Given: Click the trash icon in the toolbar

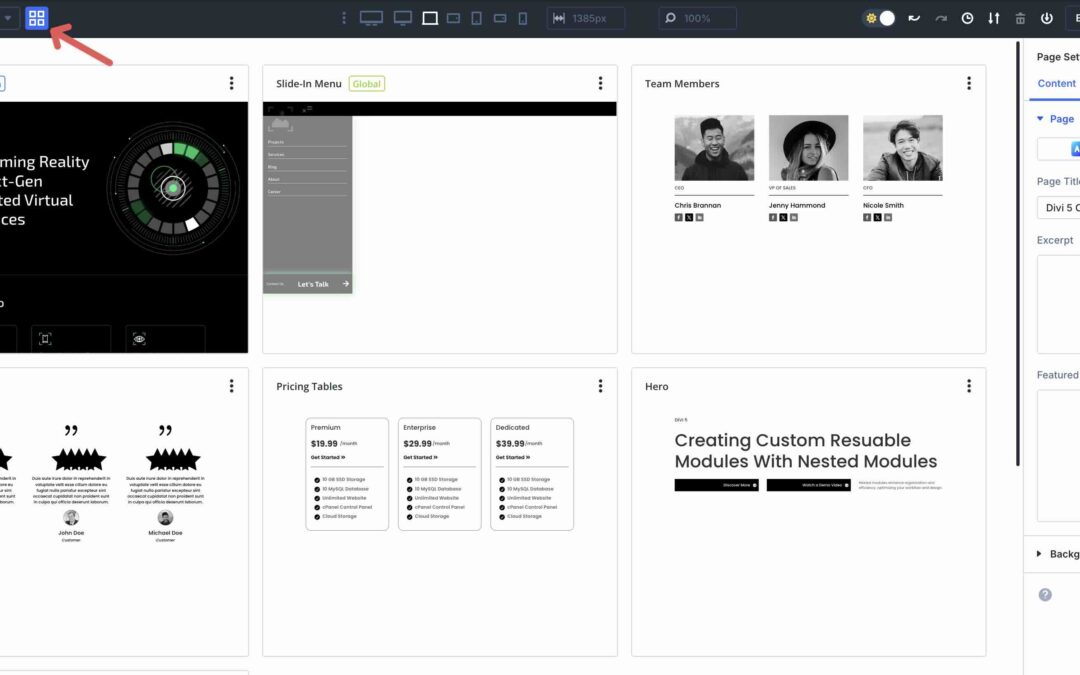Looking at the screenshot, I should 1020,18.
